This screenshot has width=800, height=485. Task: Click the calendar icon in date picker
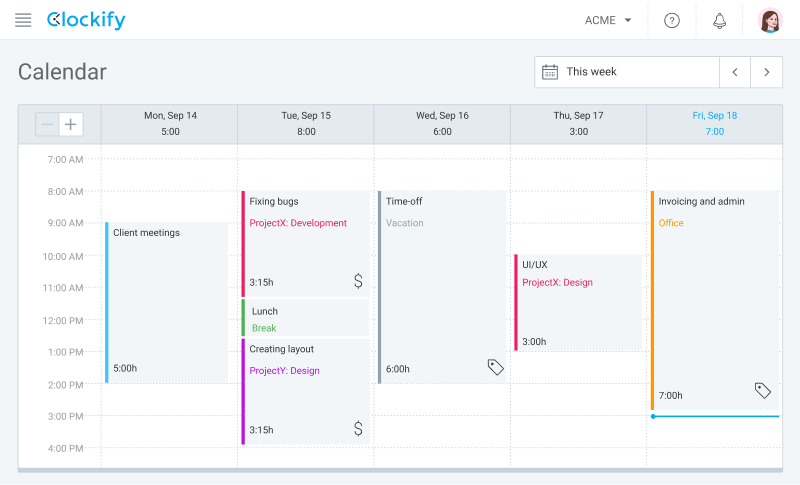point(550,72)
